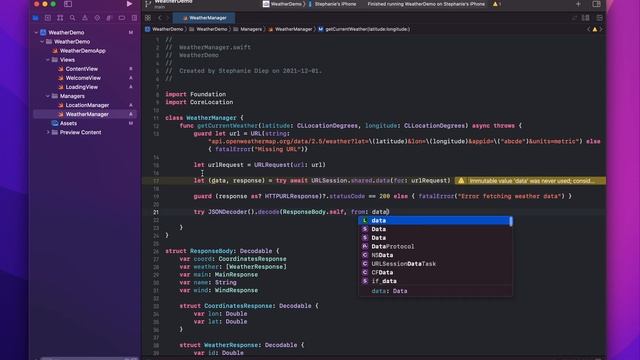Choose NSData autocomplete suggestion
Image resolution: width=640 pixels, height=360 pixels.
click(x=435, y=255)
